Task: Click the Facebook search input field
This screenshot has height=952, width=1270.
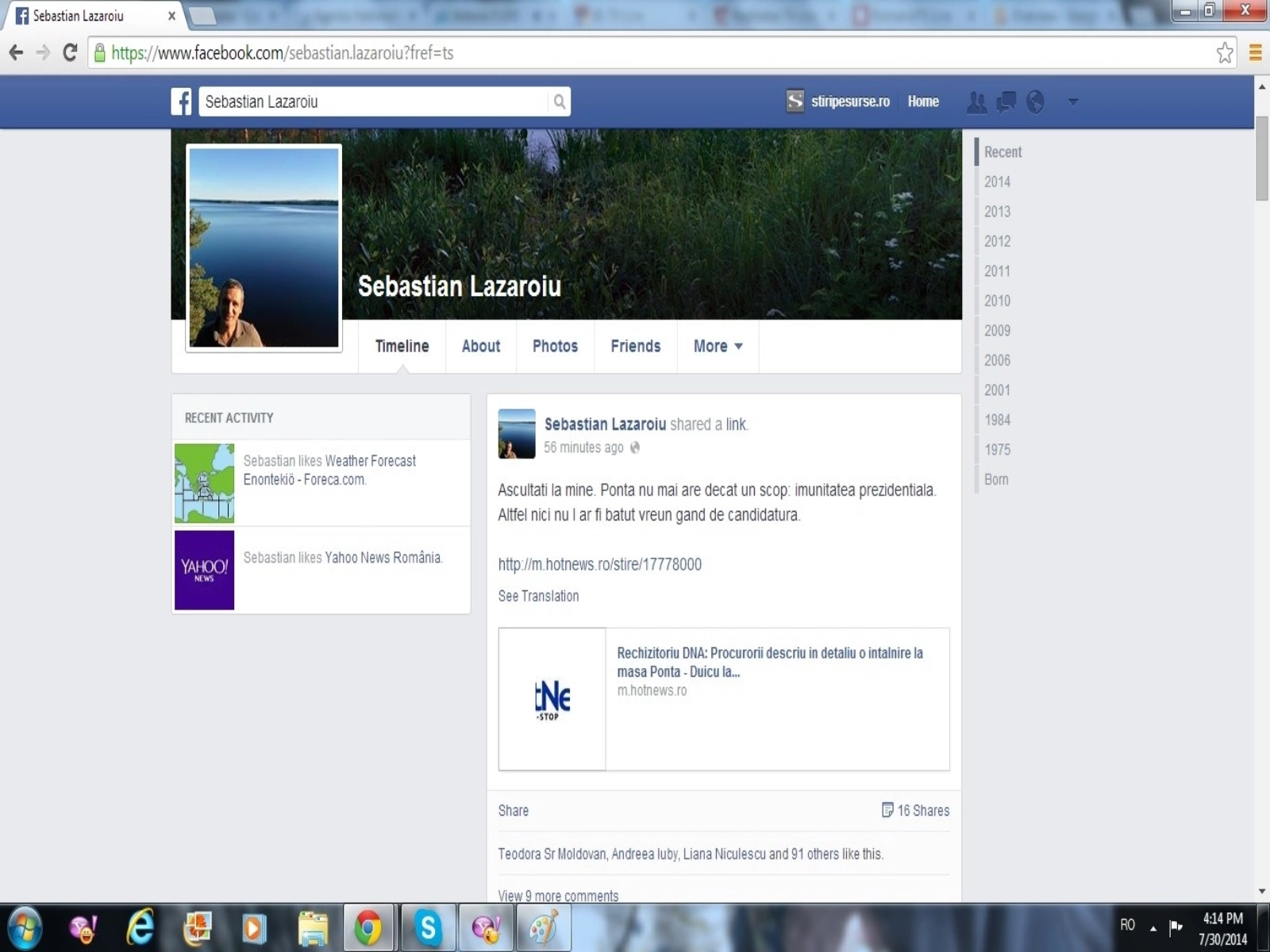Action: [373, 102]
